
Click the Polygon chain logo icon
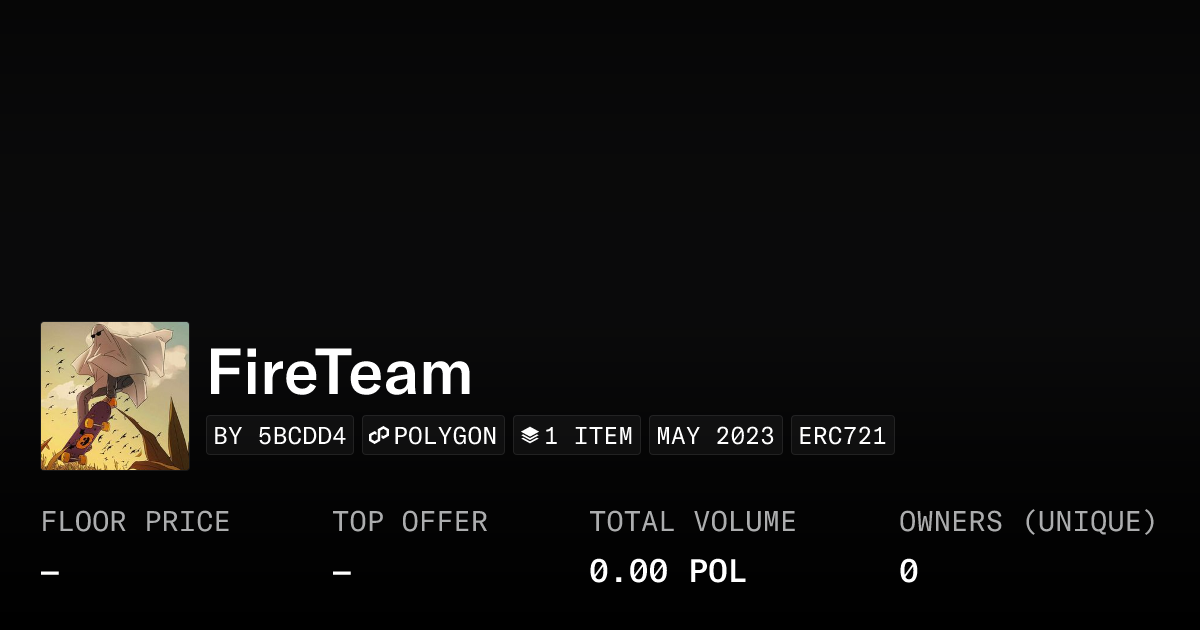click(x=379, y=436)
